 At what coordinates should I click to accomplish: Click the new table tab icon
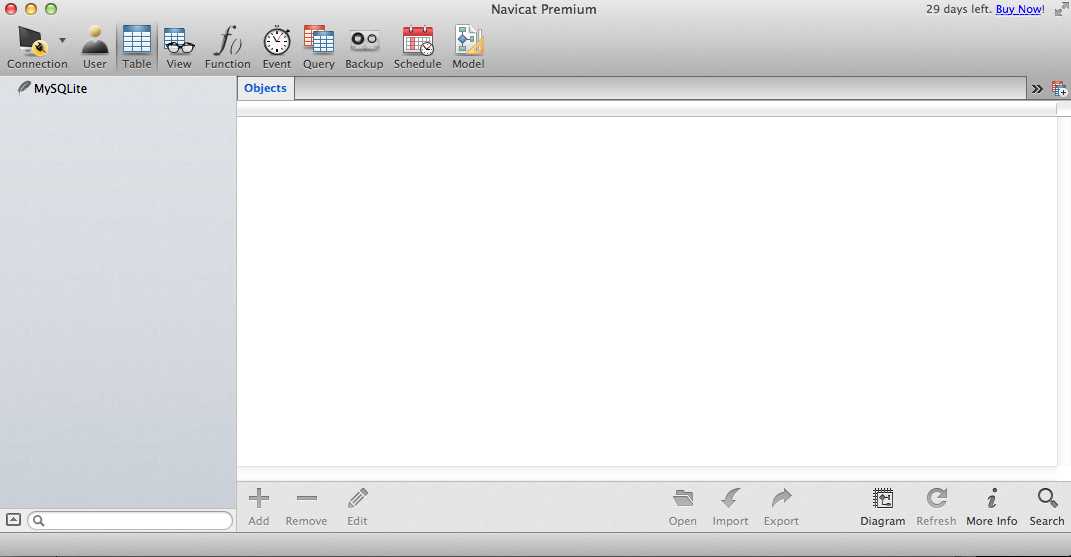coord(1059,89)
